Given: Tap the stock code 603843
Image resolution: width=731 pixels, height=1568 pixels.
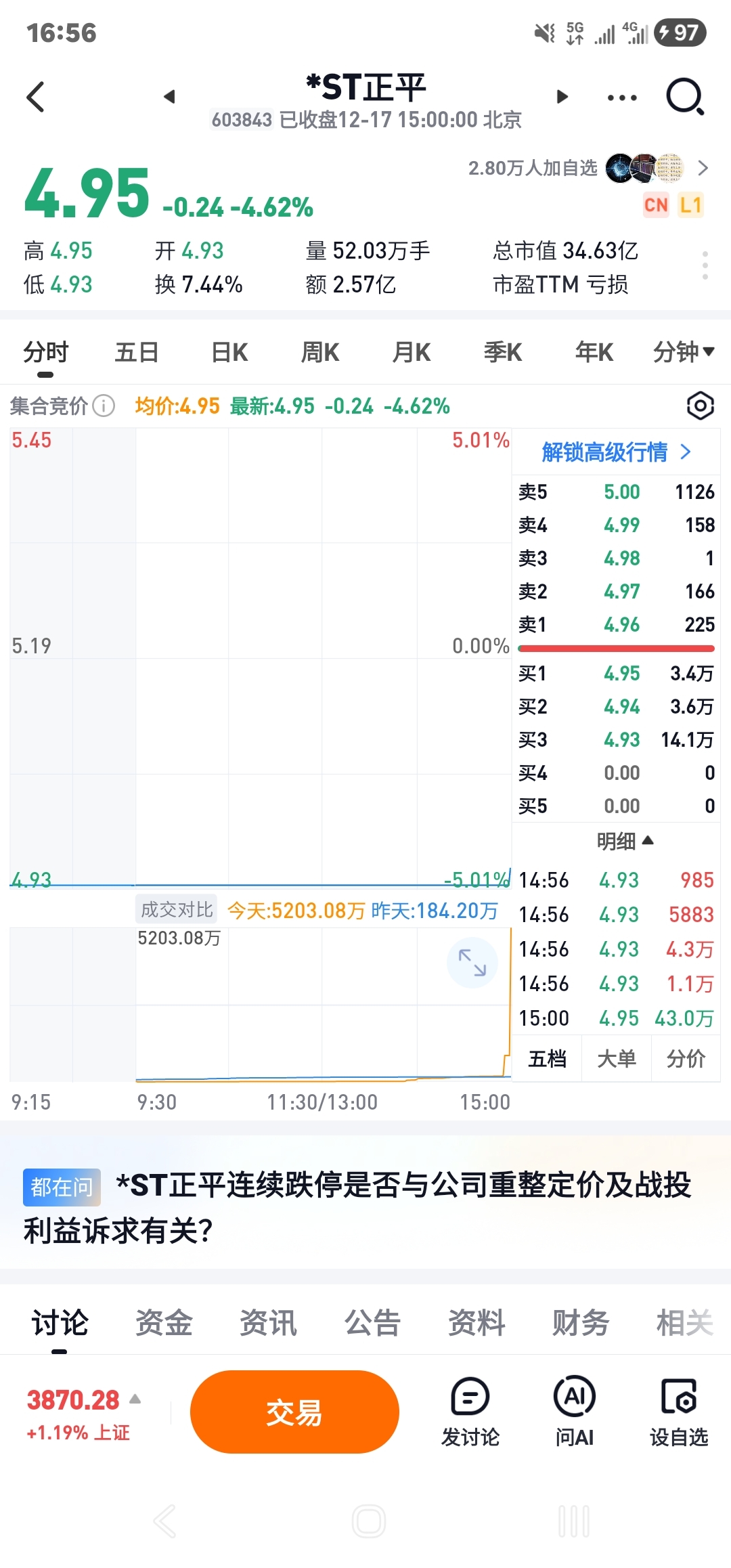Looking at the screenshot, I should pyautogui.click(x=242, y=120).
